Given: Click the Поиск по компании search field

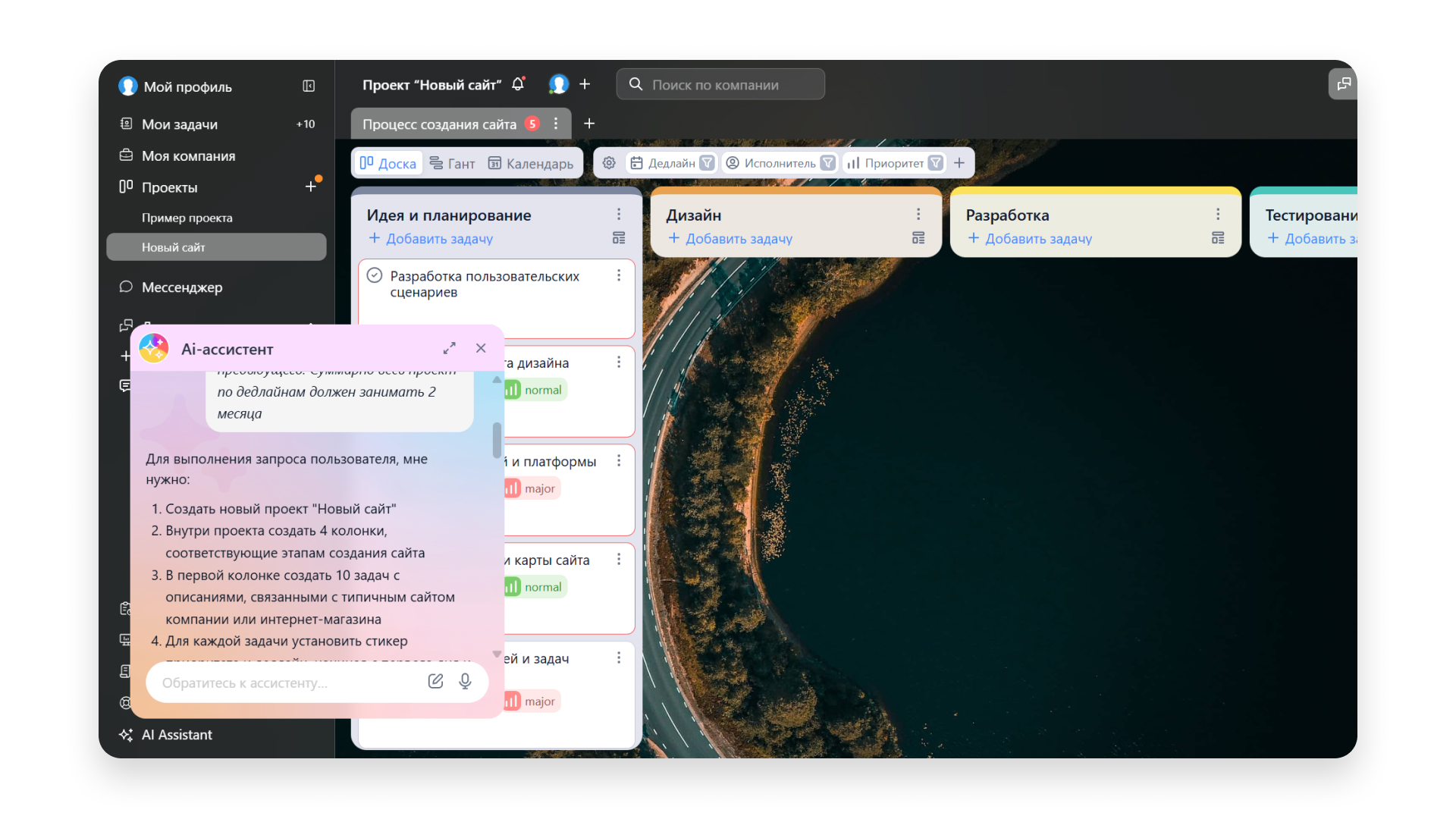Looking at the screenshot, I should [x=720, y=84].
